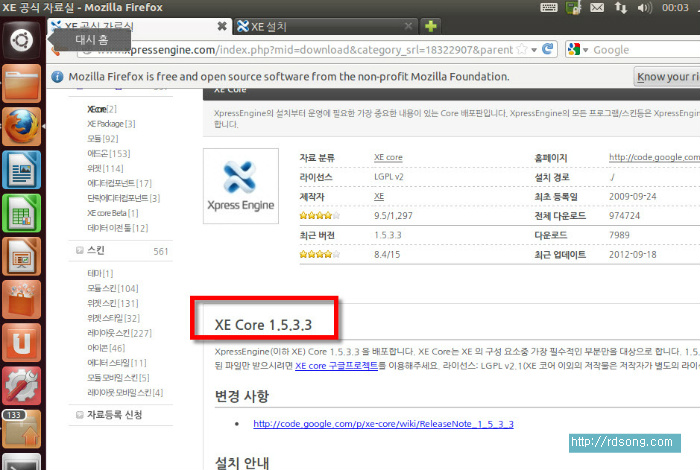This screenshot has width=700, height=470.
Task: Select 애드온 [153] category
Action: click(x=108, y=154)
